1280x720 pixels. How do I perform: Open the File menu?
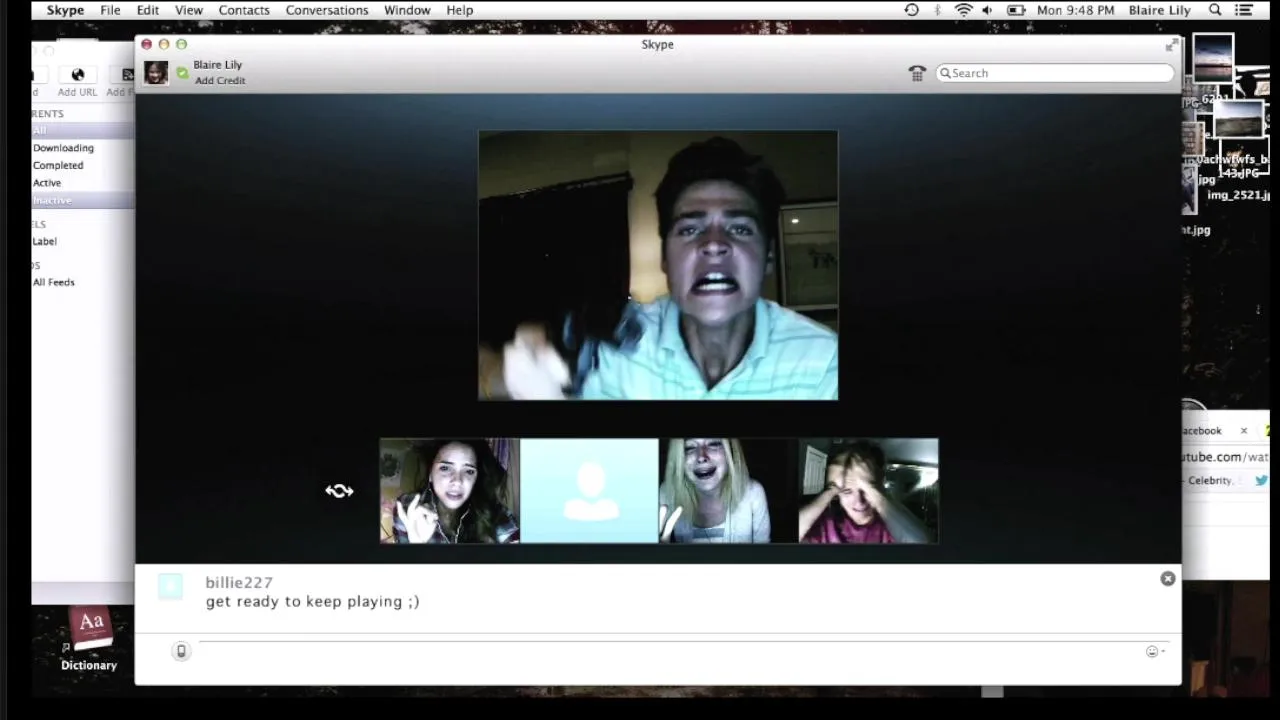click(x=110, y=10)
